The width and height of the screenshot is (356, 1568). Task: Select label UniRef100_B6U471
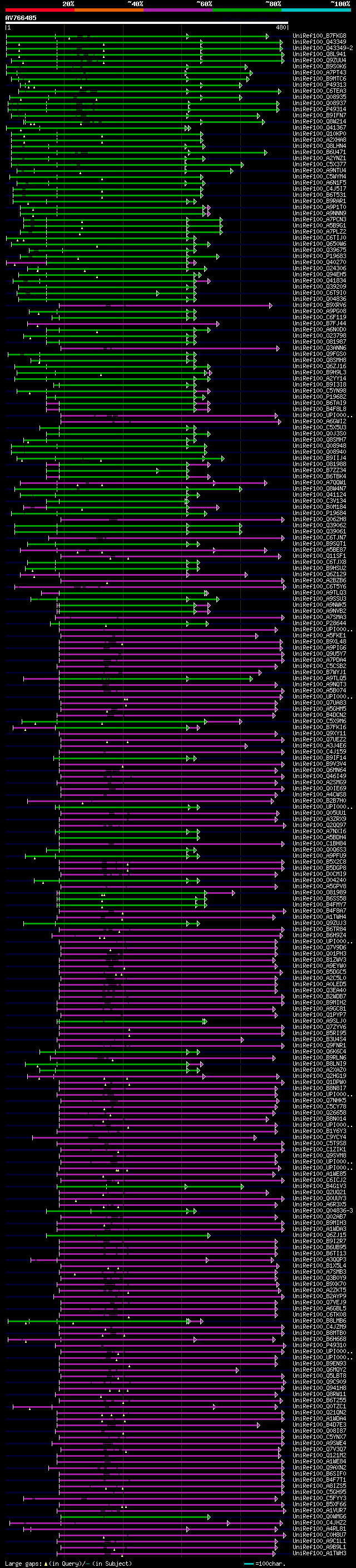coord(319,152)
